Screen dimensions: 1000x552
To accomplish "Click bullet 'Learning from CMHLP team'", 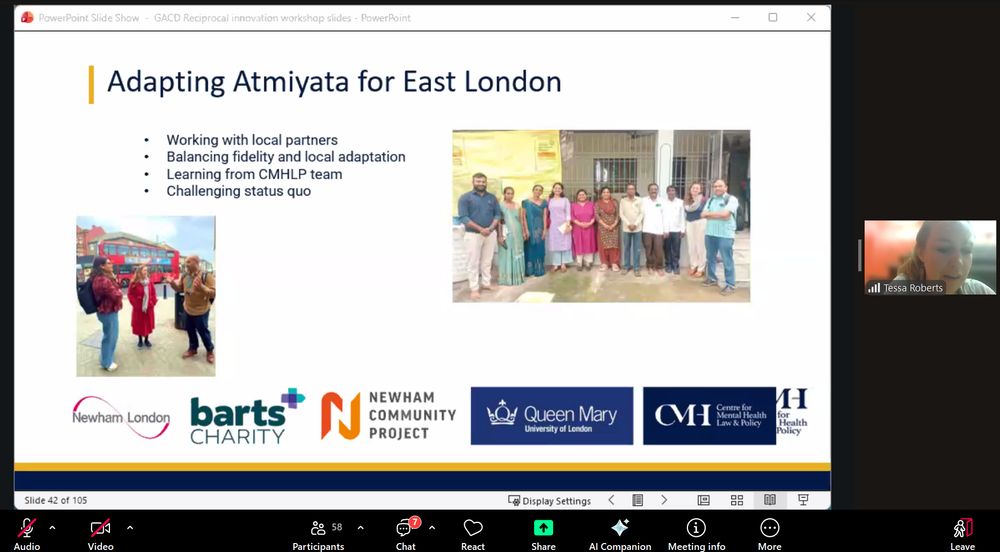I will 254,174.
